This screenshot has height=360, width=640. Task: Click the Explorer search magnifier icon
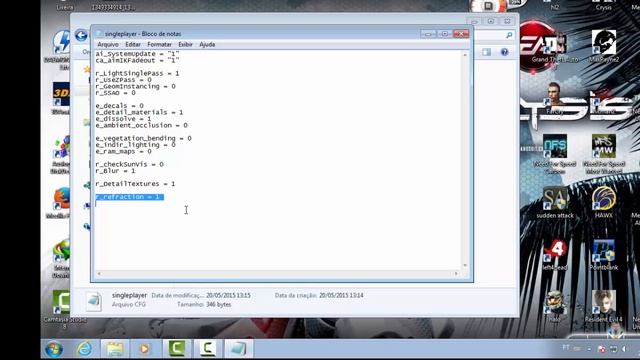pyautogui.click(x=509, y=36)
